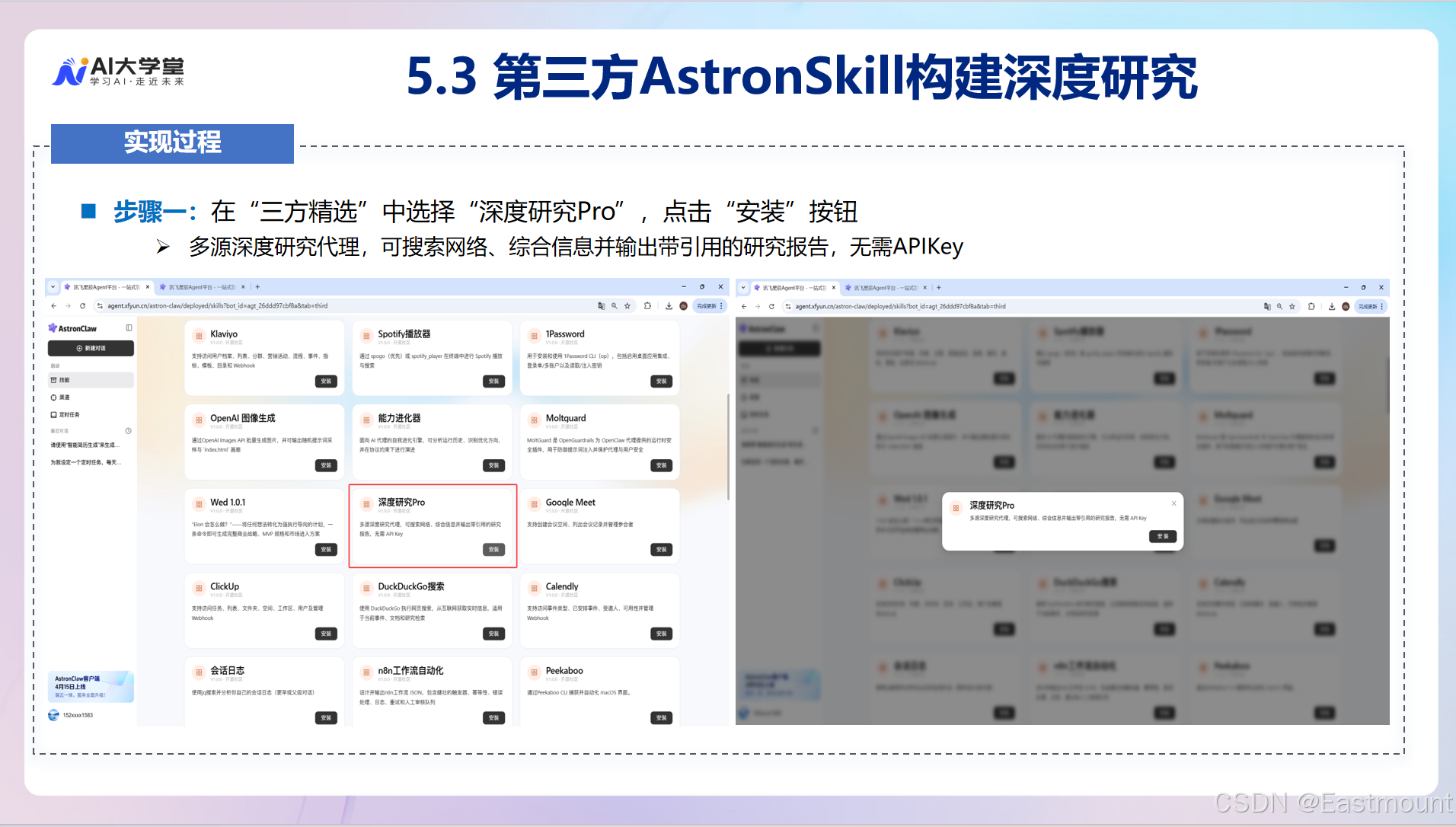Switch to the second tab in right browser

[x=886, y=288]
